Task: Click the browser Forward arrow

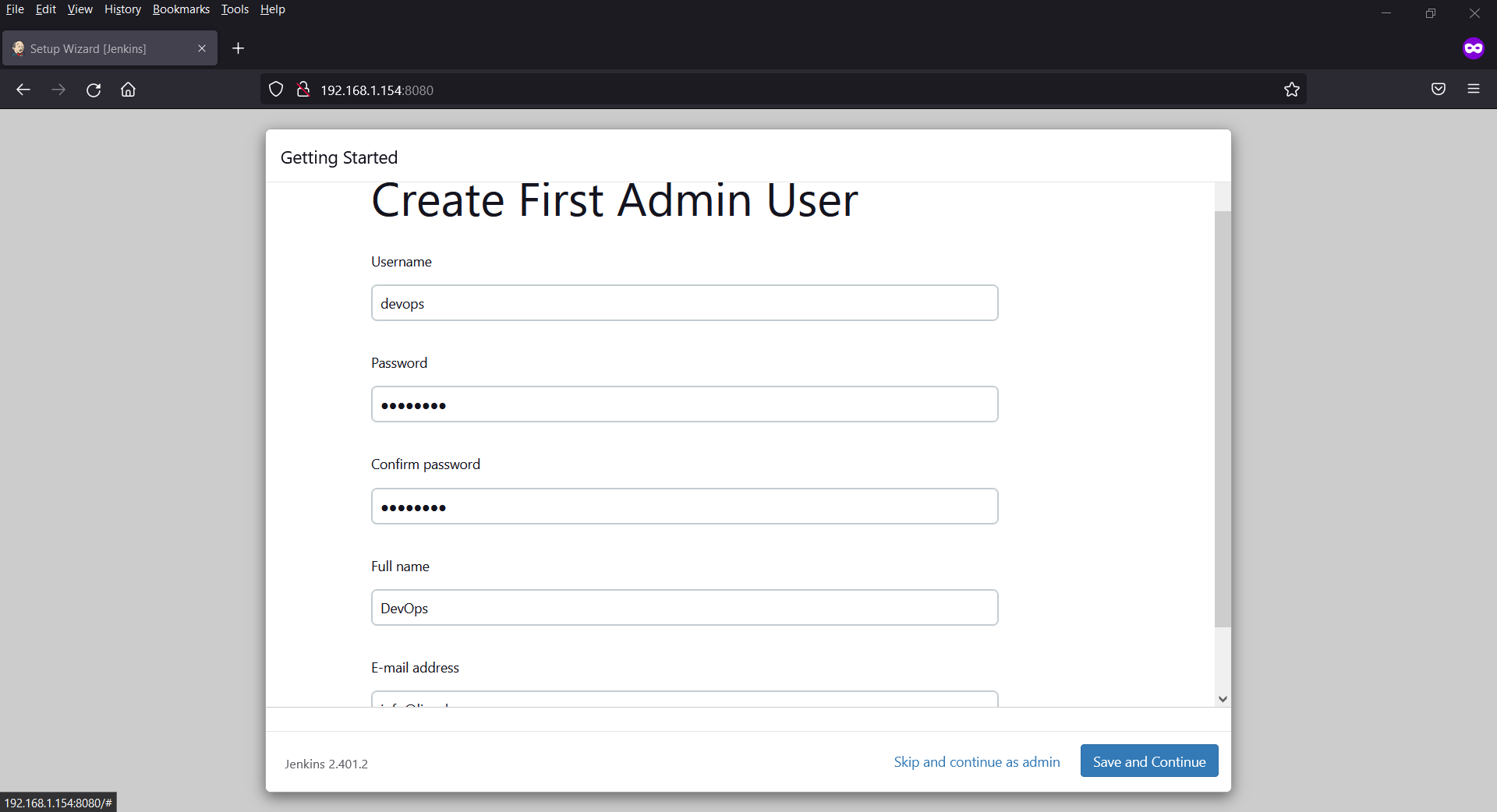Action: coord(58,90)
